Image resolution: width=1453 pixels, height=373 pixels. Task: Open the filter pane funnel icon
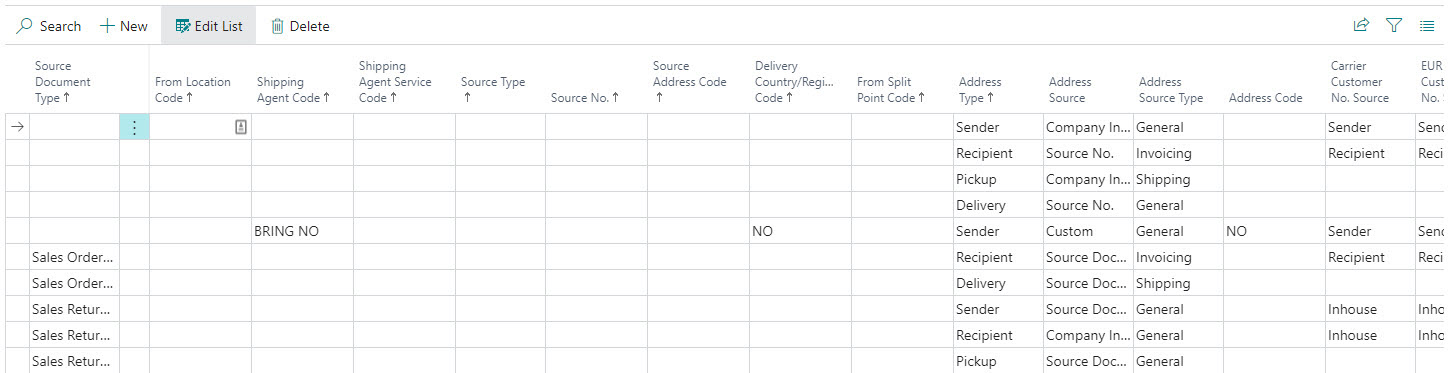[x=1394, y=25]
